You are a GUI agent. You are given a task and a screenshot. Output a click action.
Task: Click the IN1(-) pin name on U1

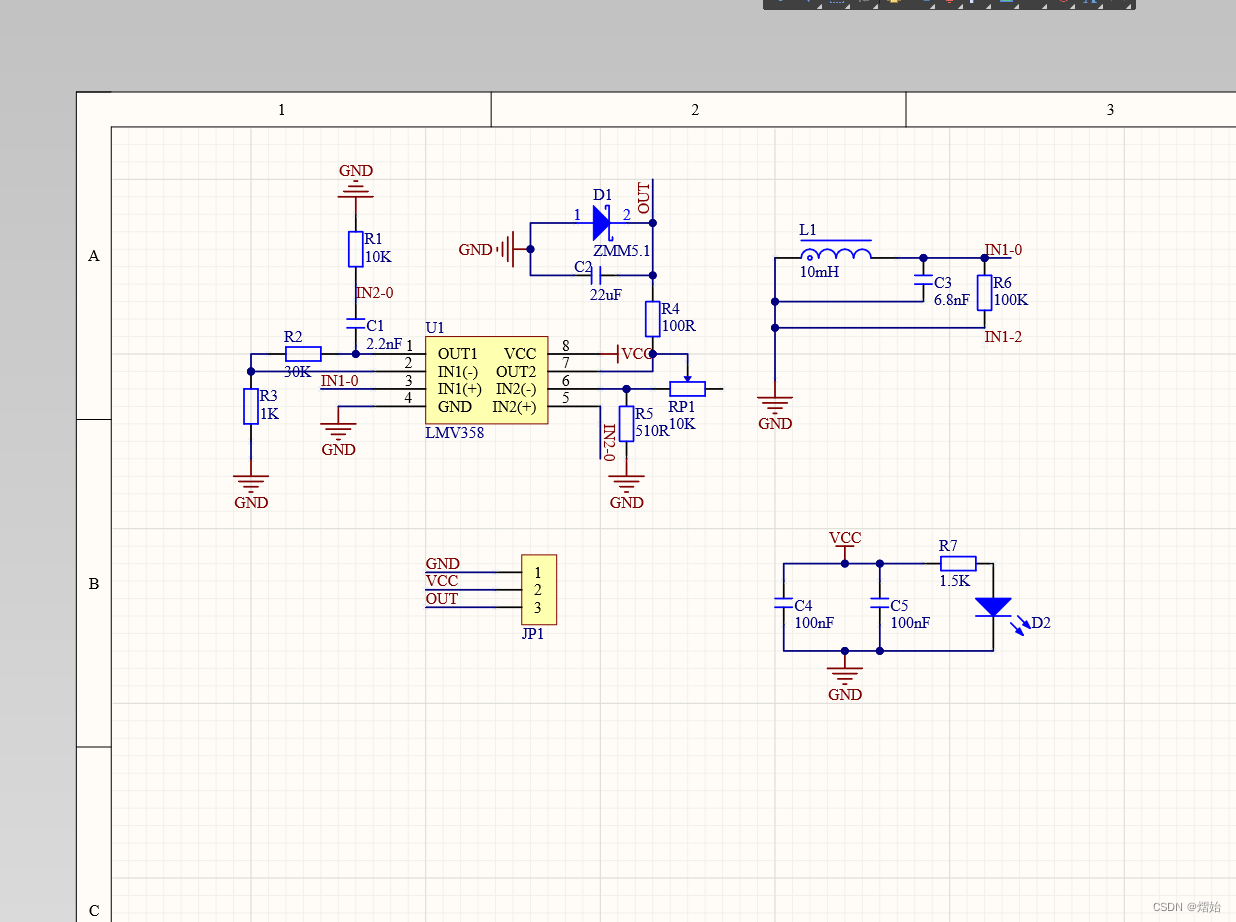coord(458,372)
